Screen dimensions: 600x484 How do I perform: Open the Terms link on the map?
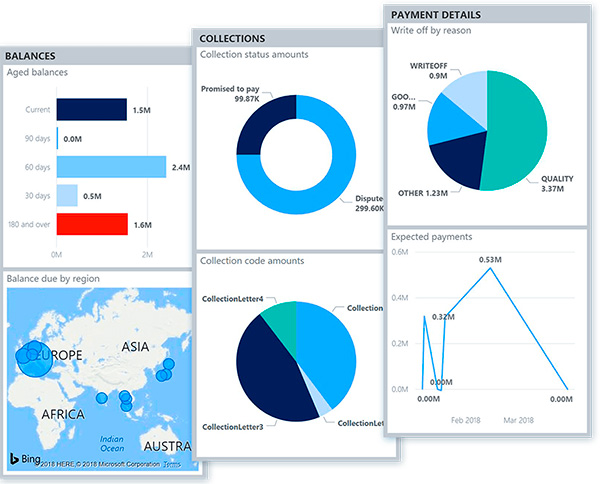click(172, 465)
